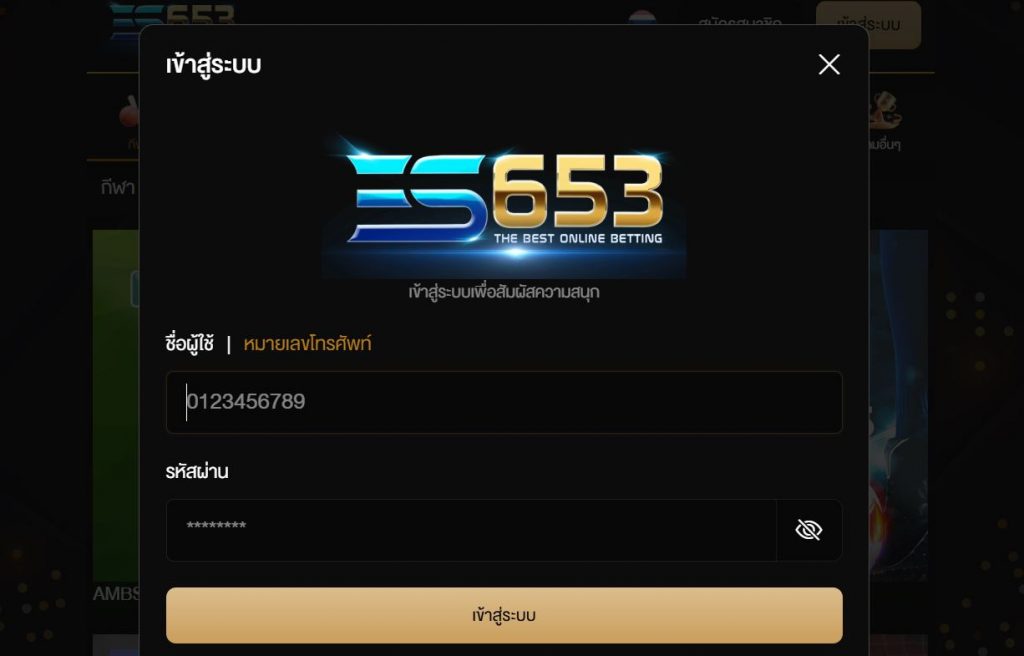Click the เกมอื่นๆ category label

pyautogui.click(x=885, y=145)
